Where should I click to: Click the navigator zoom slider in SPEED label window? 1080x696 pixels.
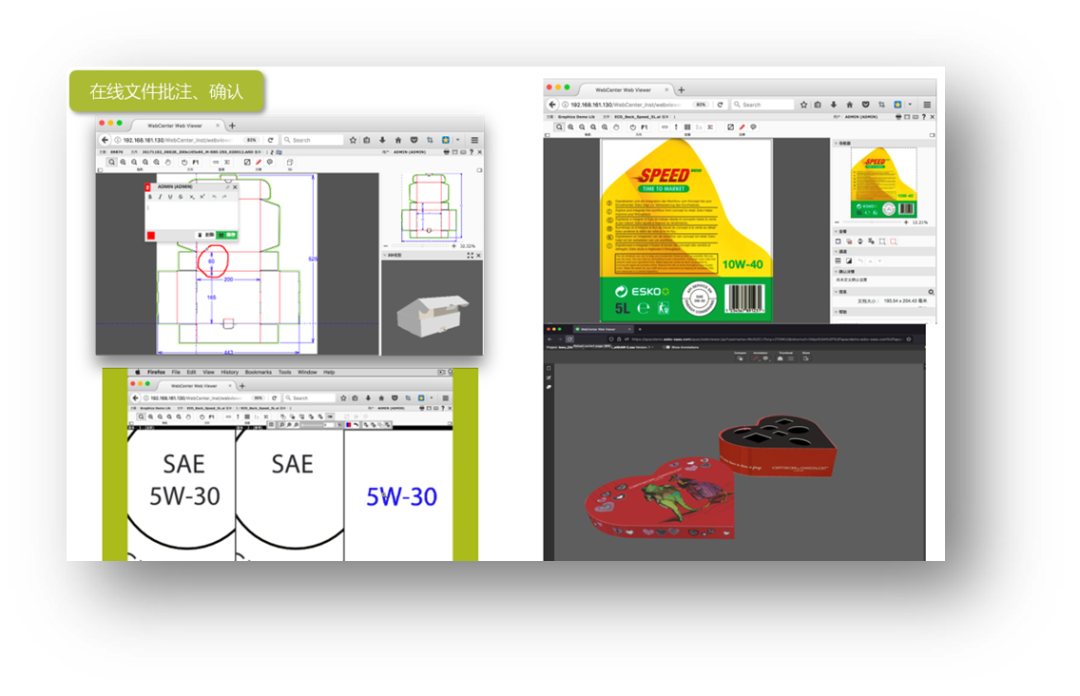[x=873, y=222]
